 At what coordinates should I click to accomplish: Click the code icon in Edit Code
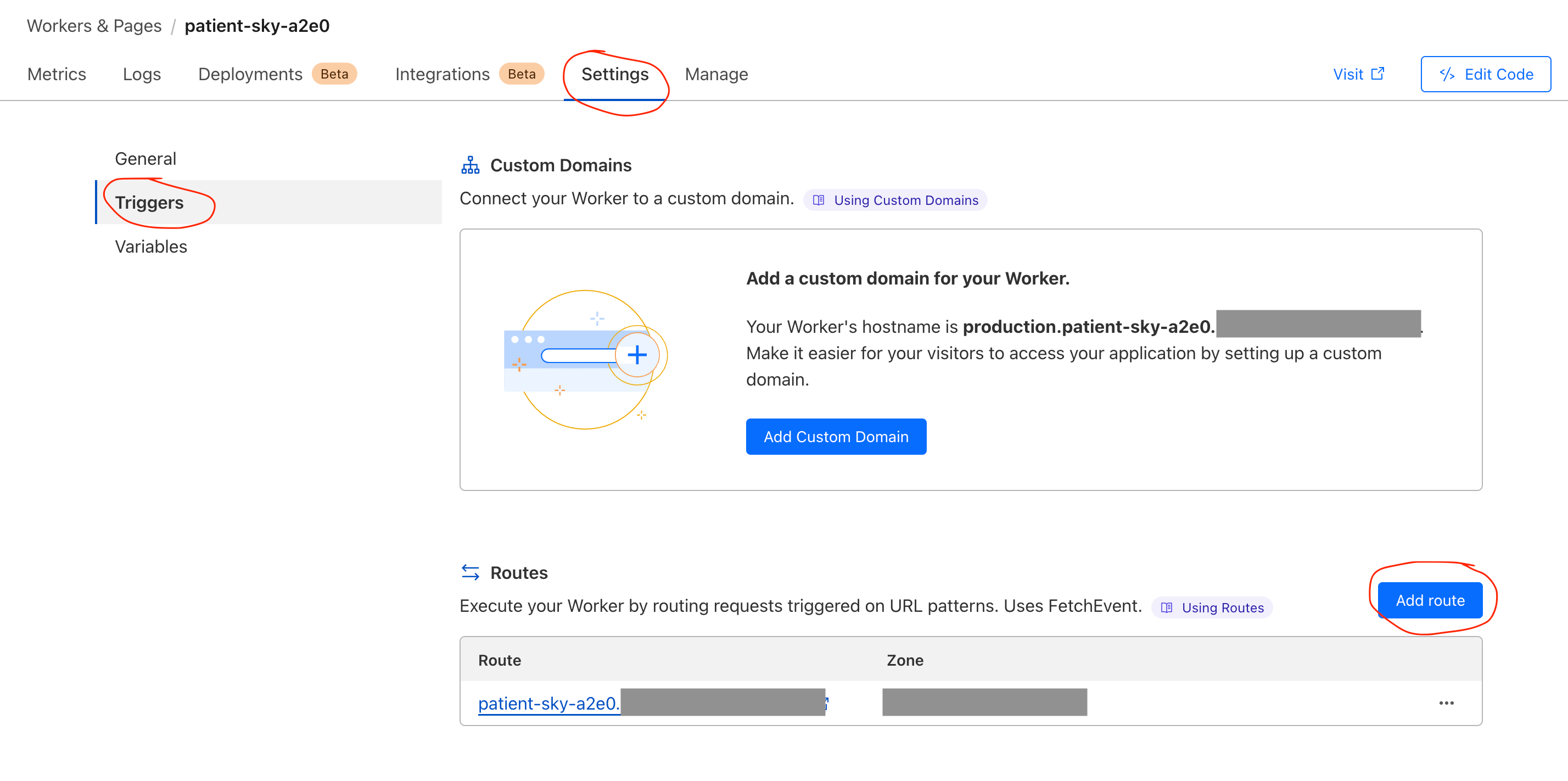(x=1447, y=74)
